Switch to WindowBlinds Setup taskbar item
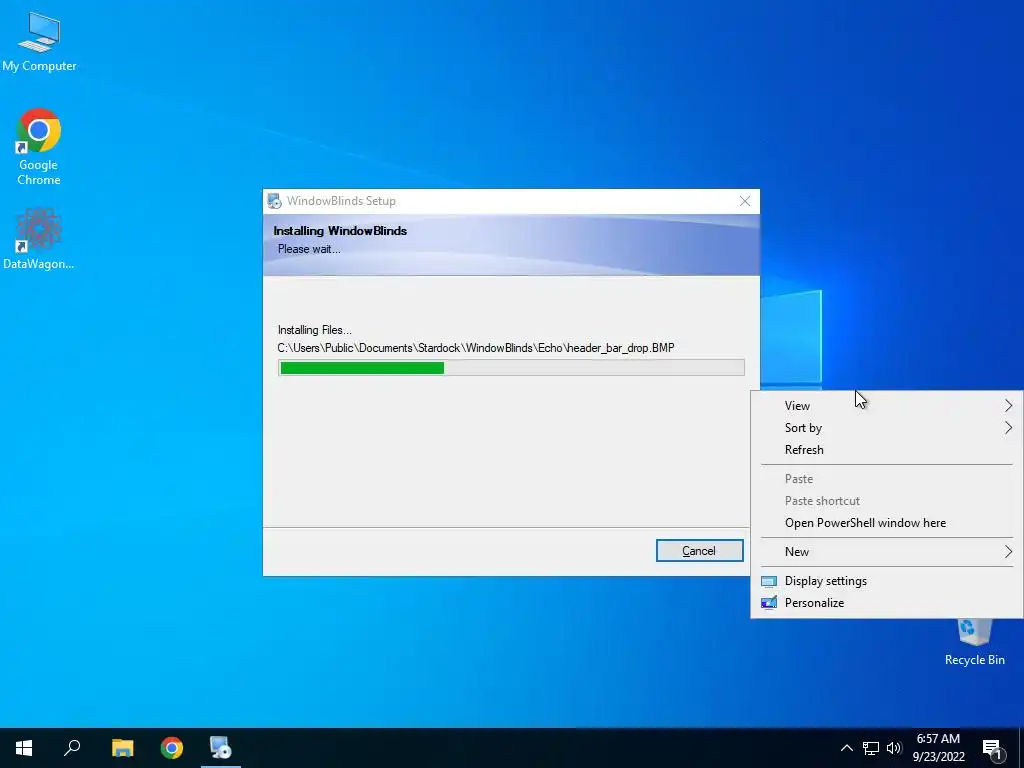 click(x=221, y=748)
